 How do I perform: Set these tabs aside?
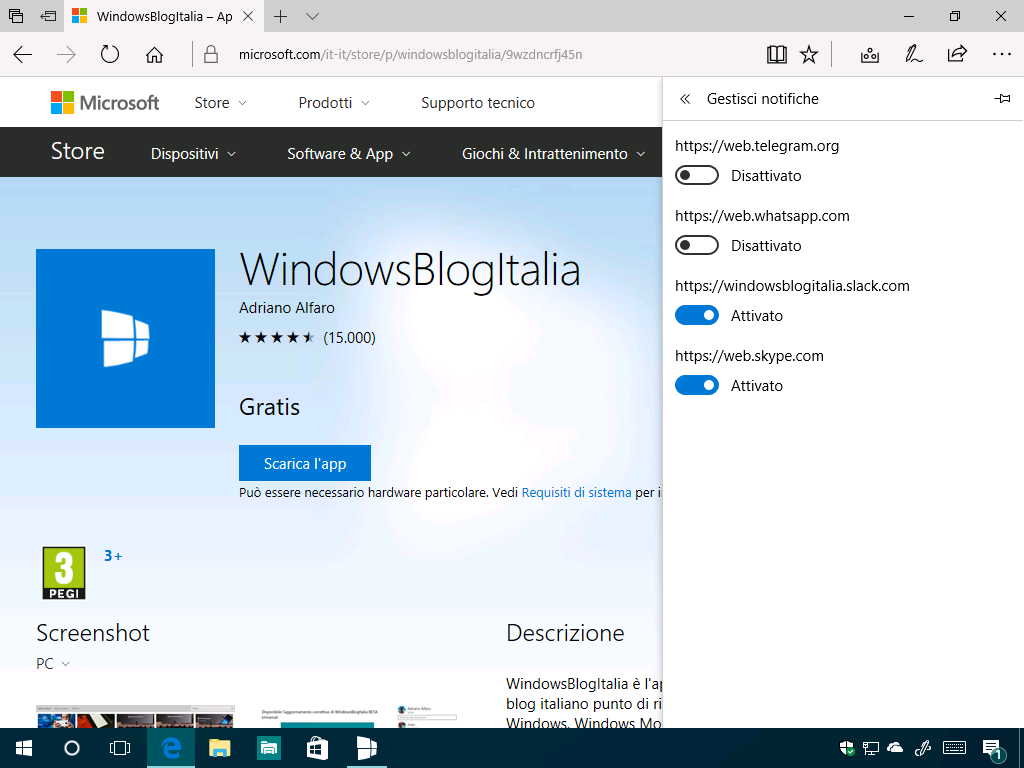tap(48, 16)
